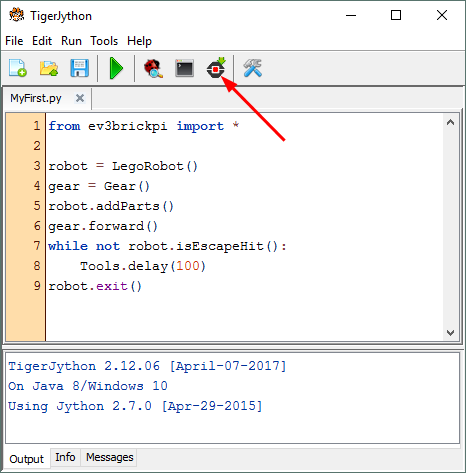
Task: Save the file with floppy disk icon
Action: tap(79, 68)
